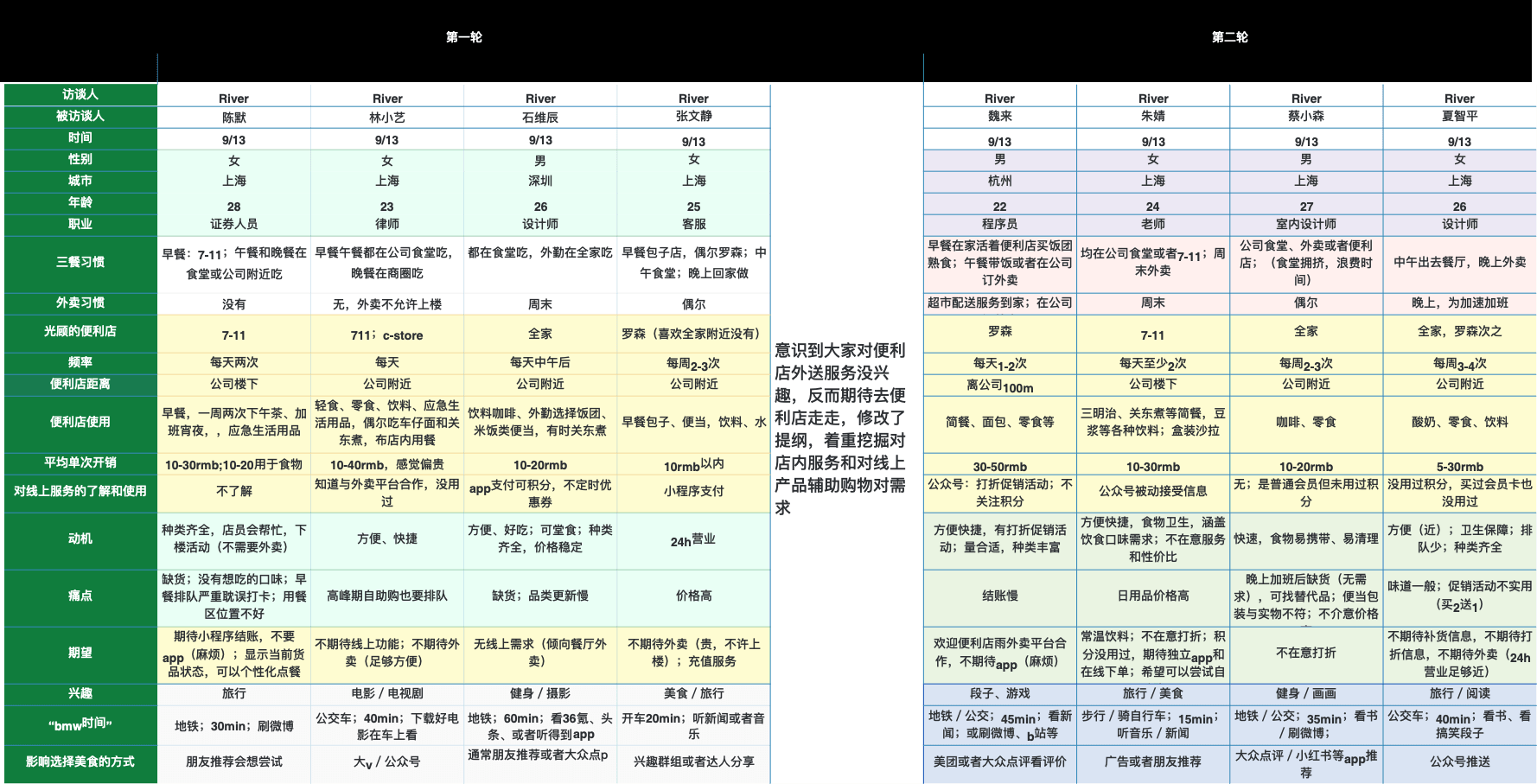Viewport: 1537px width, 784px height.
Task: Click the 影响选择美食的方式 row header
Action: (x=80, y=762)
